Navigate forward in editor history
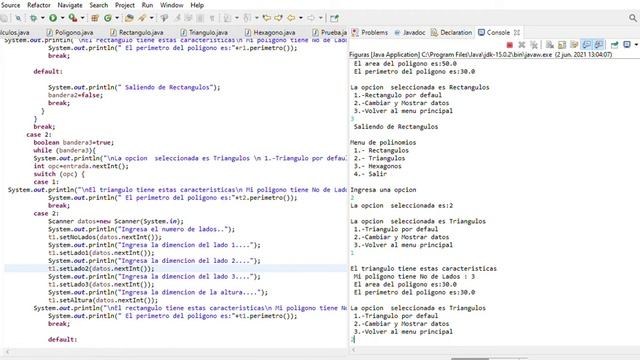This screenshot has width=640, height=360. (311, 18)
